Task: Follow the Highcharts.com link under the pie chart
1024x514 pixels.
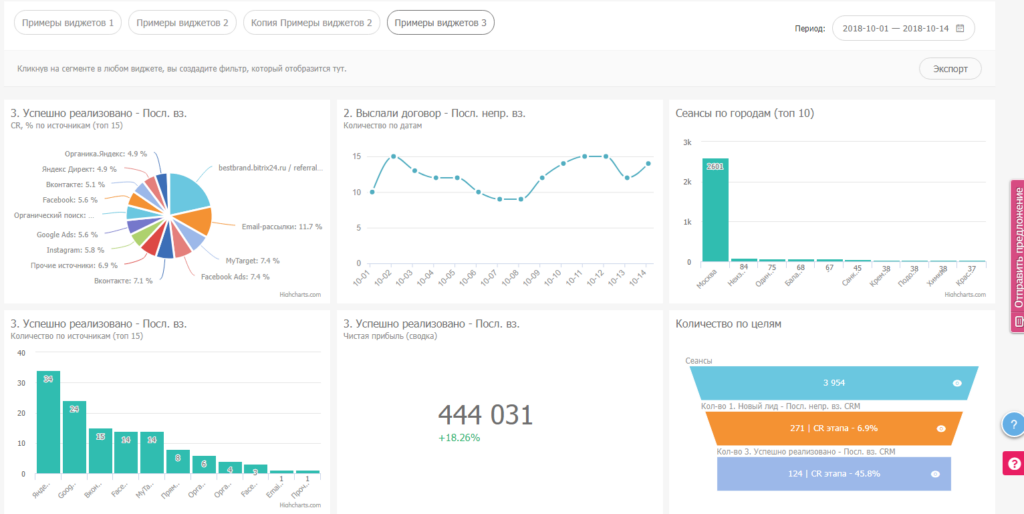Action: [300, 295]
